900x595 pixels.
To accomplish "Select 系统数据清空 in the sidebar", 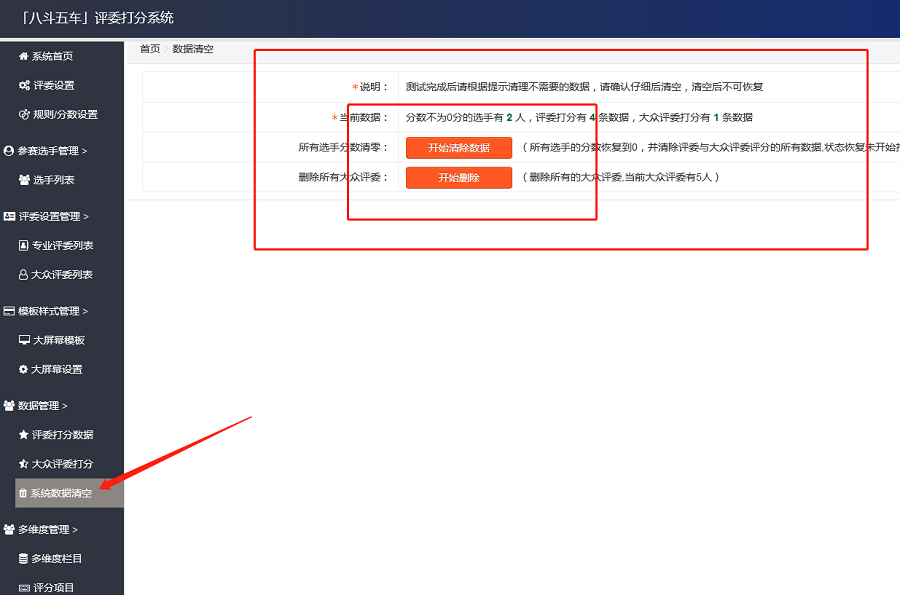I will (x=69, y=493).
